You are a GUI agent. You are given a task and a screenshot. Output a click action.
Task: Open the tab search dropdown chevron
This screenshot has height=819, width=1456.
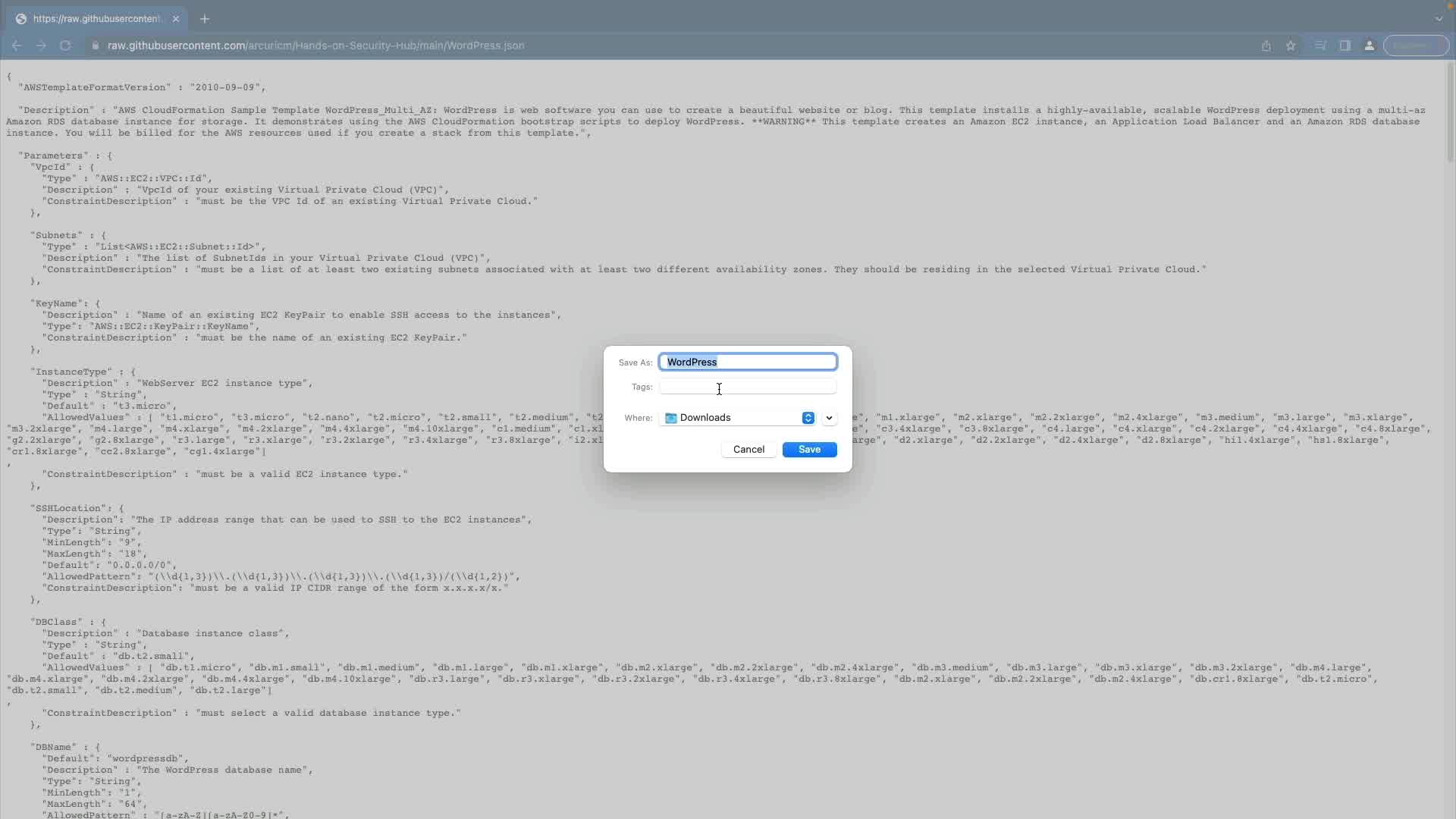pos(1439,19)
